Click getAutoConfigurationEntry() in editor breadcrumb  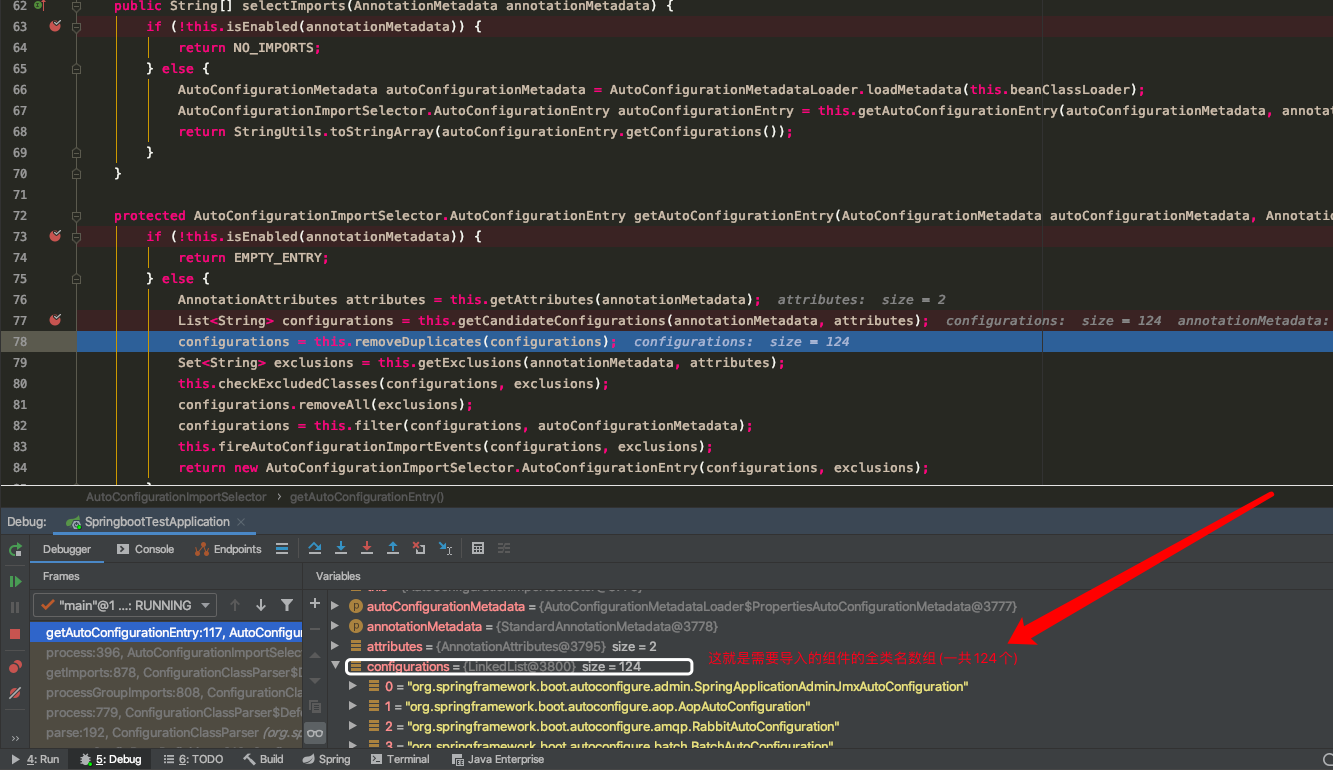(x=367, y=496)
